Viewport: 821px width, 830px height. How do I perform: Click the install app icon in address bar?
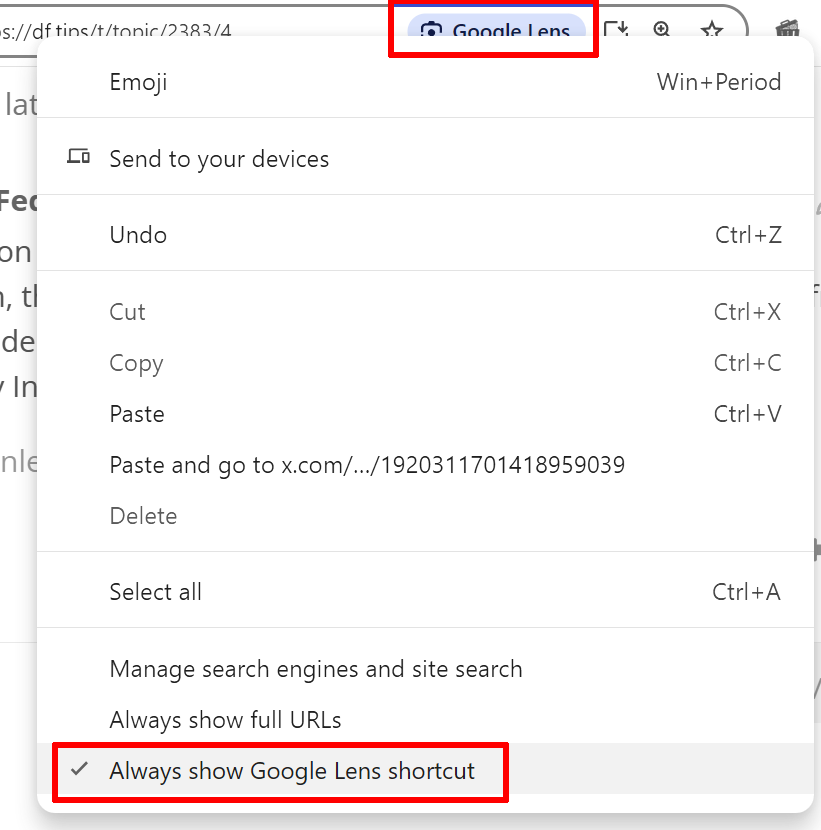[616, 29]
